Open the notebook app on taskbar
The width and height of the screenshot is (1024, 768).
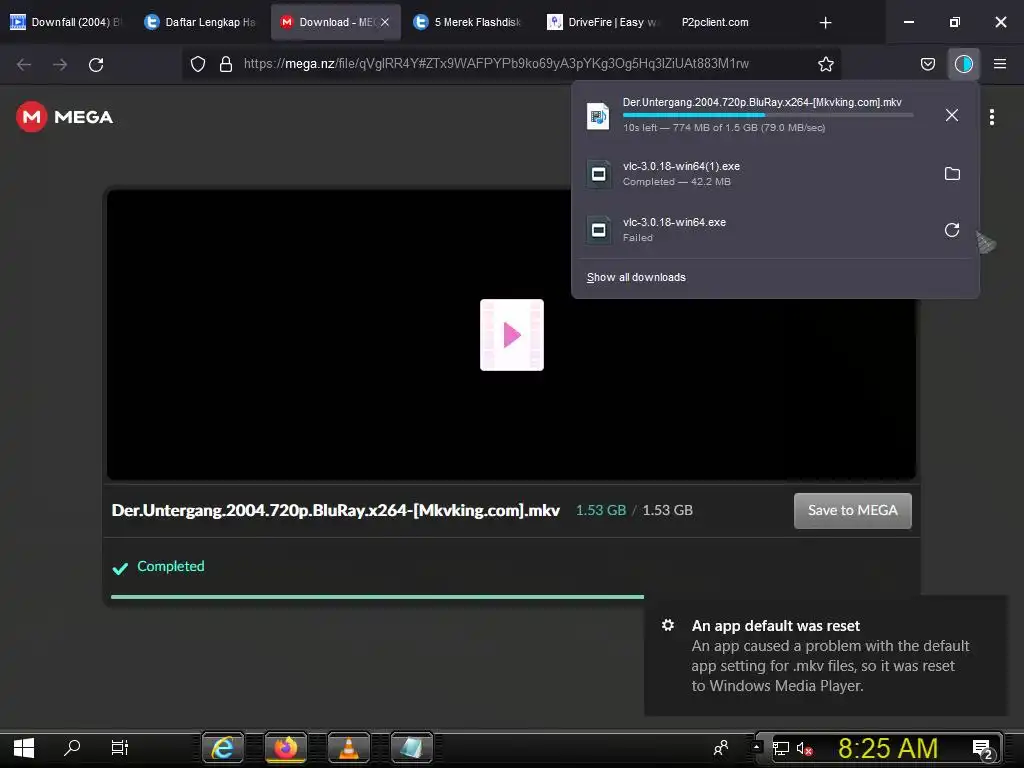click(x=411, y=748)
